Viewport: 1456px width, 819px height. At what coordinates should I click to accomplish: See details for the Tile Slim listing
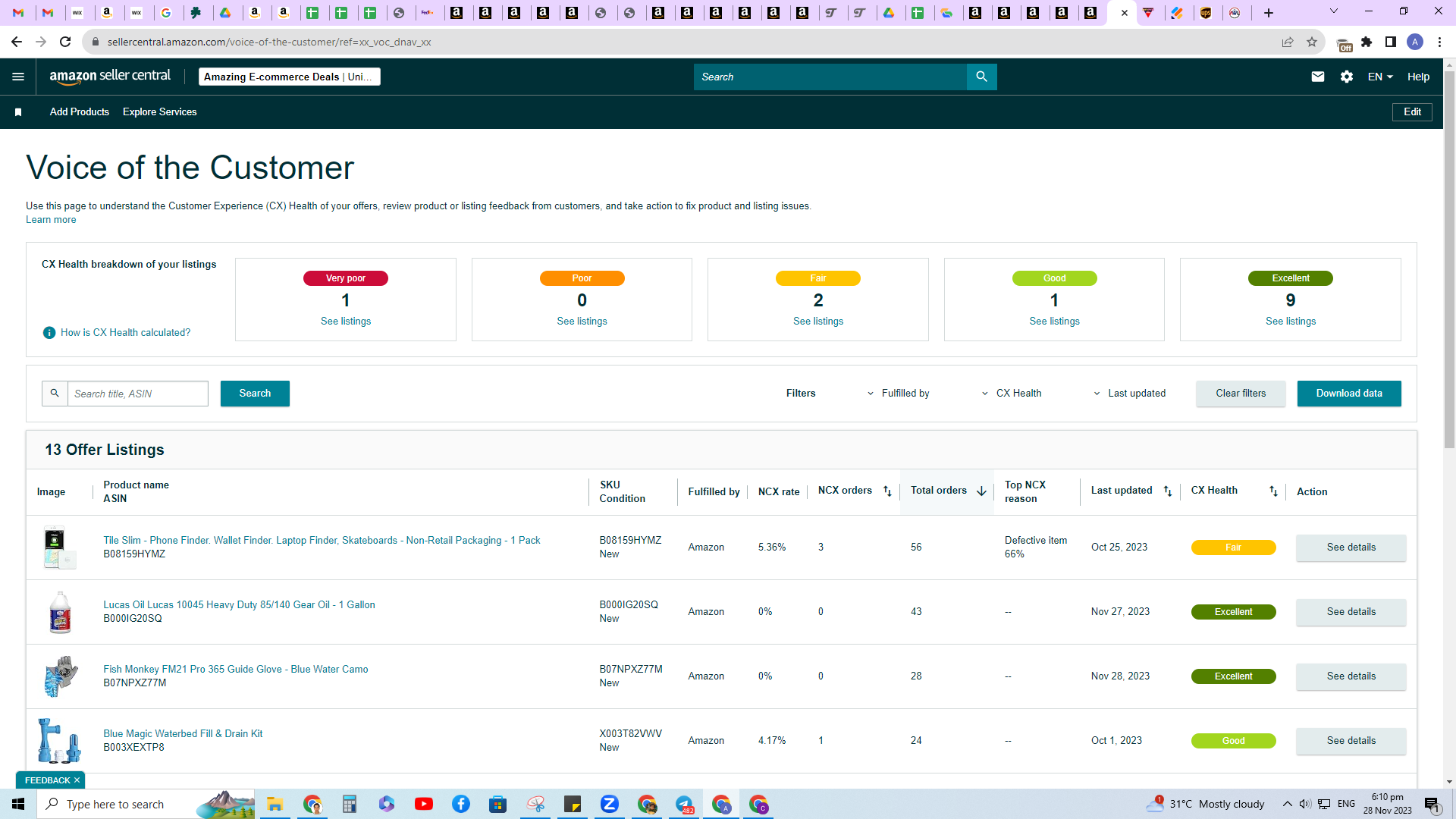1351,548
